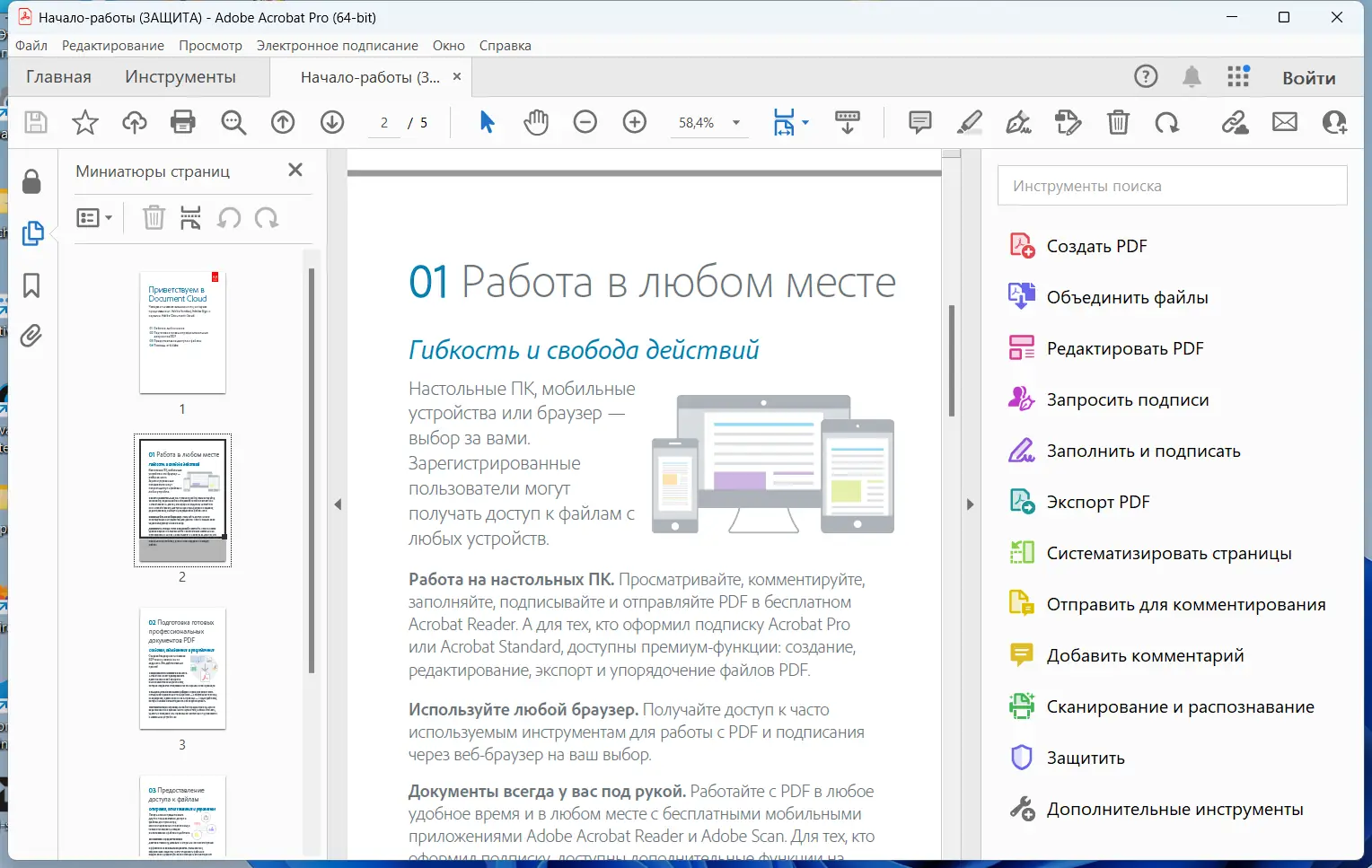Click the thumbnails panel scrollbar

click(x=312, y=470)
